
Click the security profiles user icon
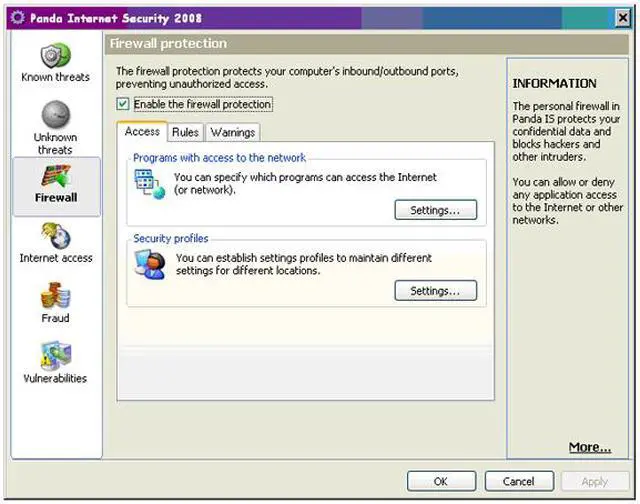tap(150, 264)
